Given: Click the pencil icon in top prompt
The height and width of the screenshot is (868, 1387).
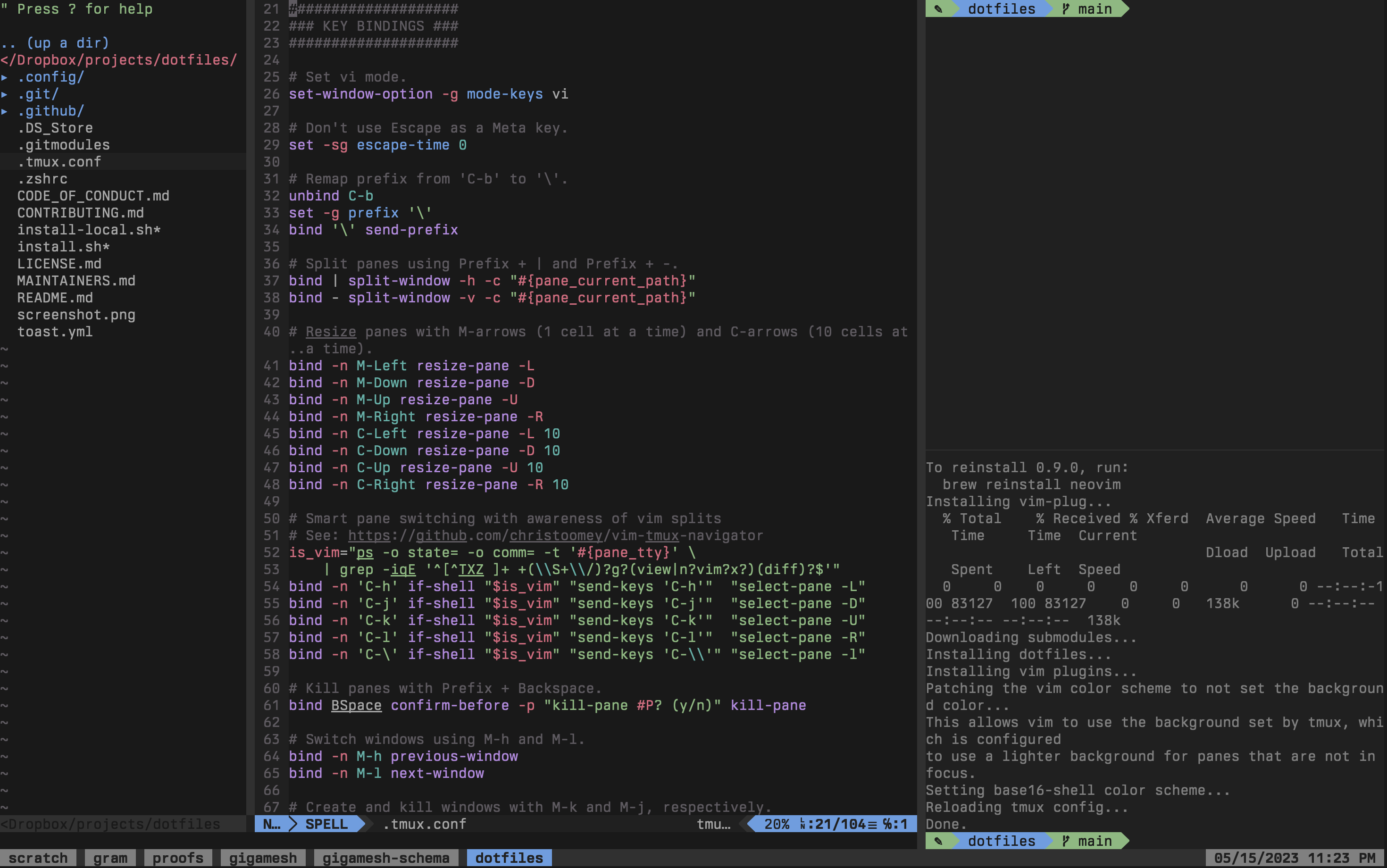Looking at the screenshot, I should [938, 8].
